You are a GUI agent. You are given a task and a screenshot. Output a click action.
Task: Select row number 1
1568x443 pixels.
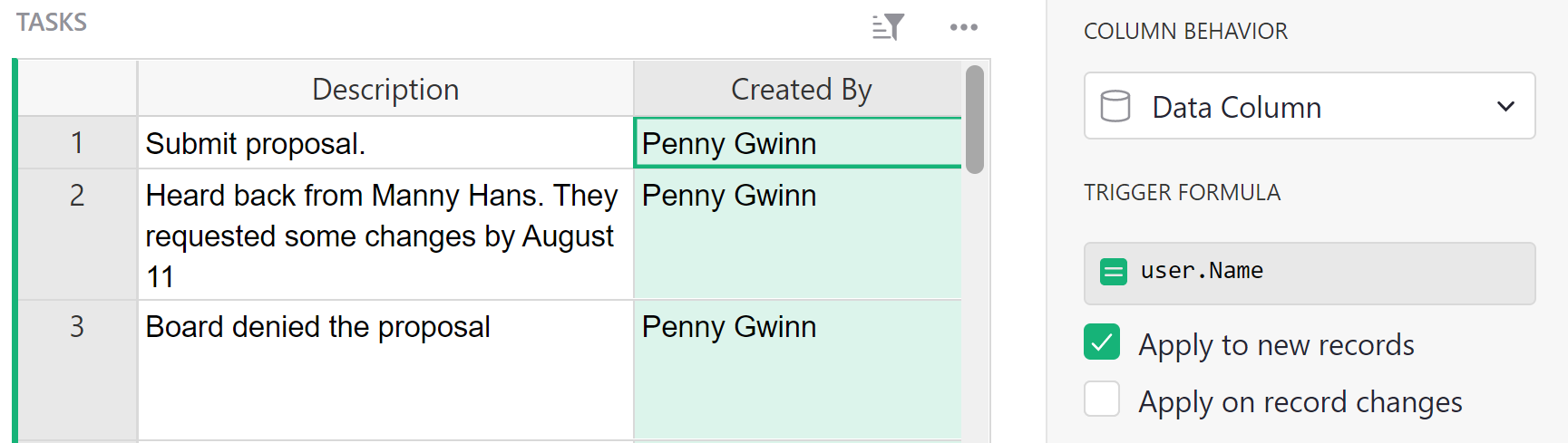(x=77, y=143)
